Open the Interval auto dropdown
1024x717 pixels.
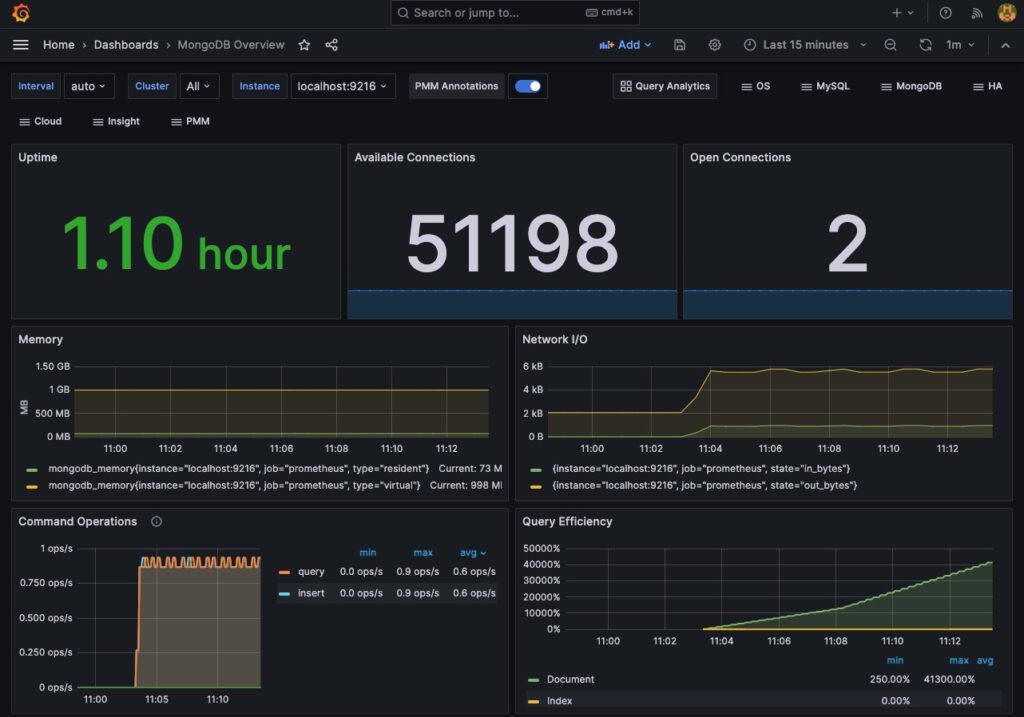[89, 86]
